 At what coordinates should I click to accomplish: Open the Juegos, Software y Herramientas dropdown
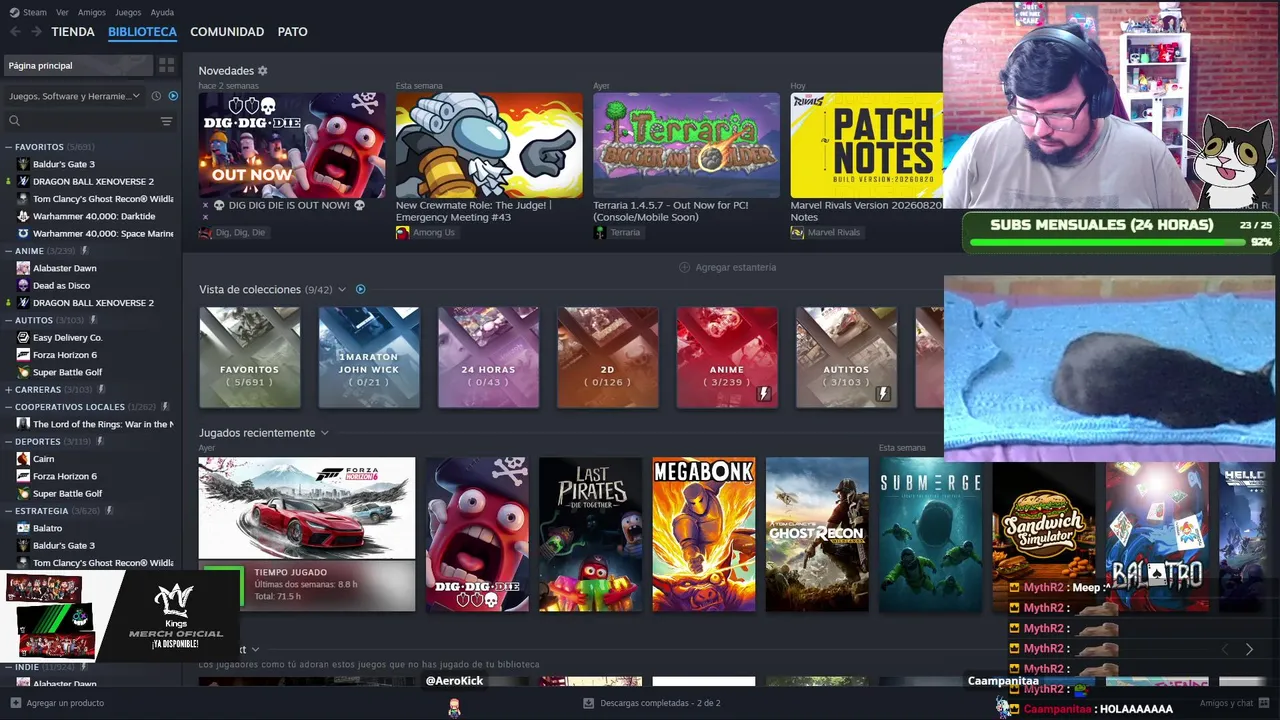[75, 96]
